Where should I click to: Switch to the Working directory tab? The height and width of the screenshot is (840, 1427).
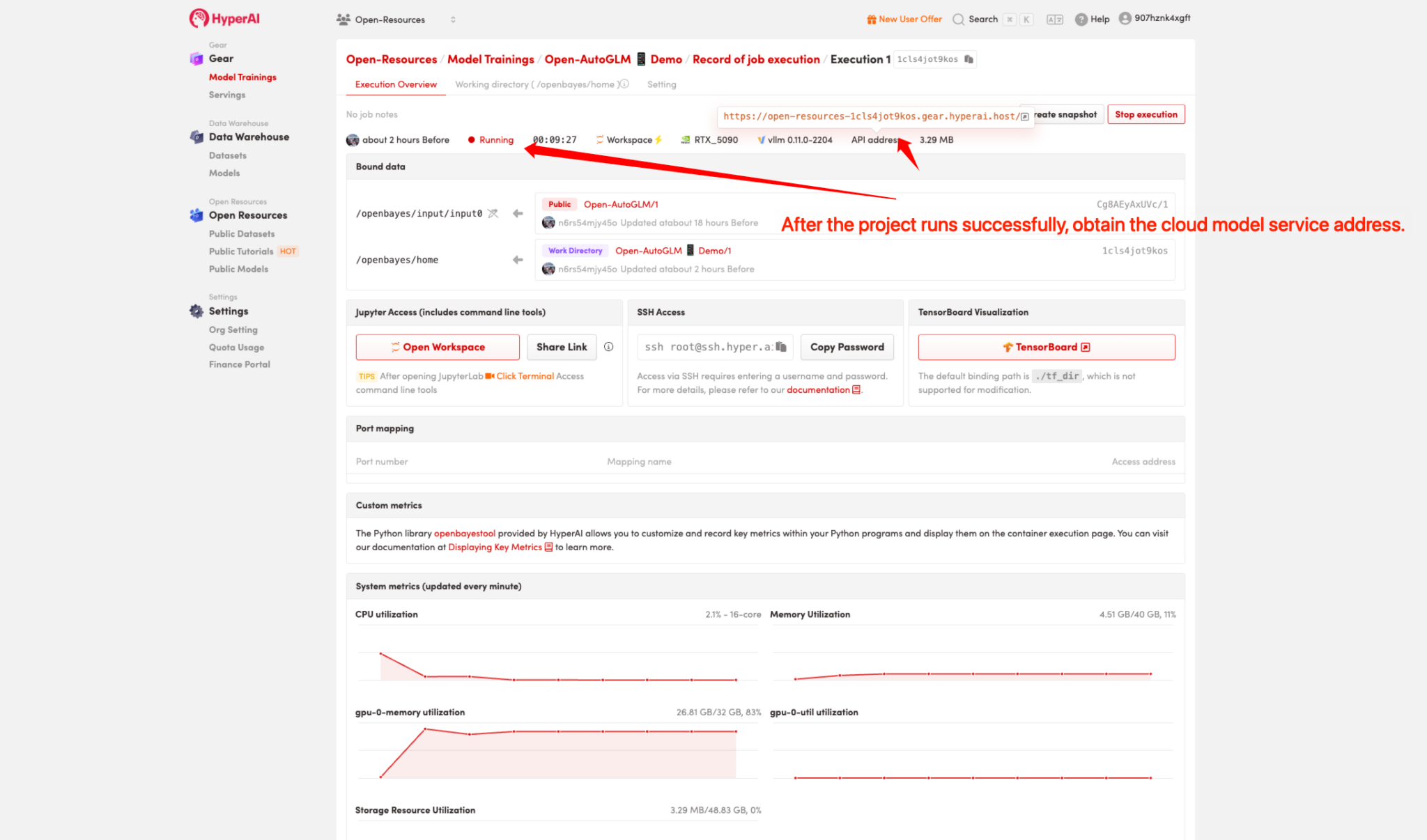click(x=535, y=84)
